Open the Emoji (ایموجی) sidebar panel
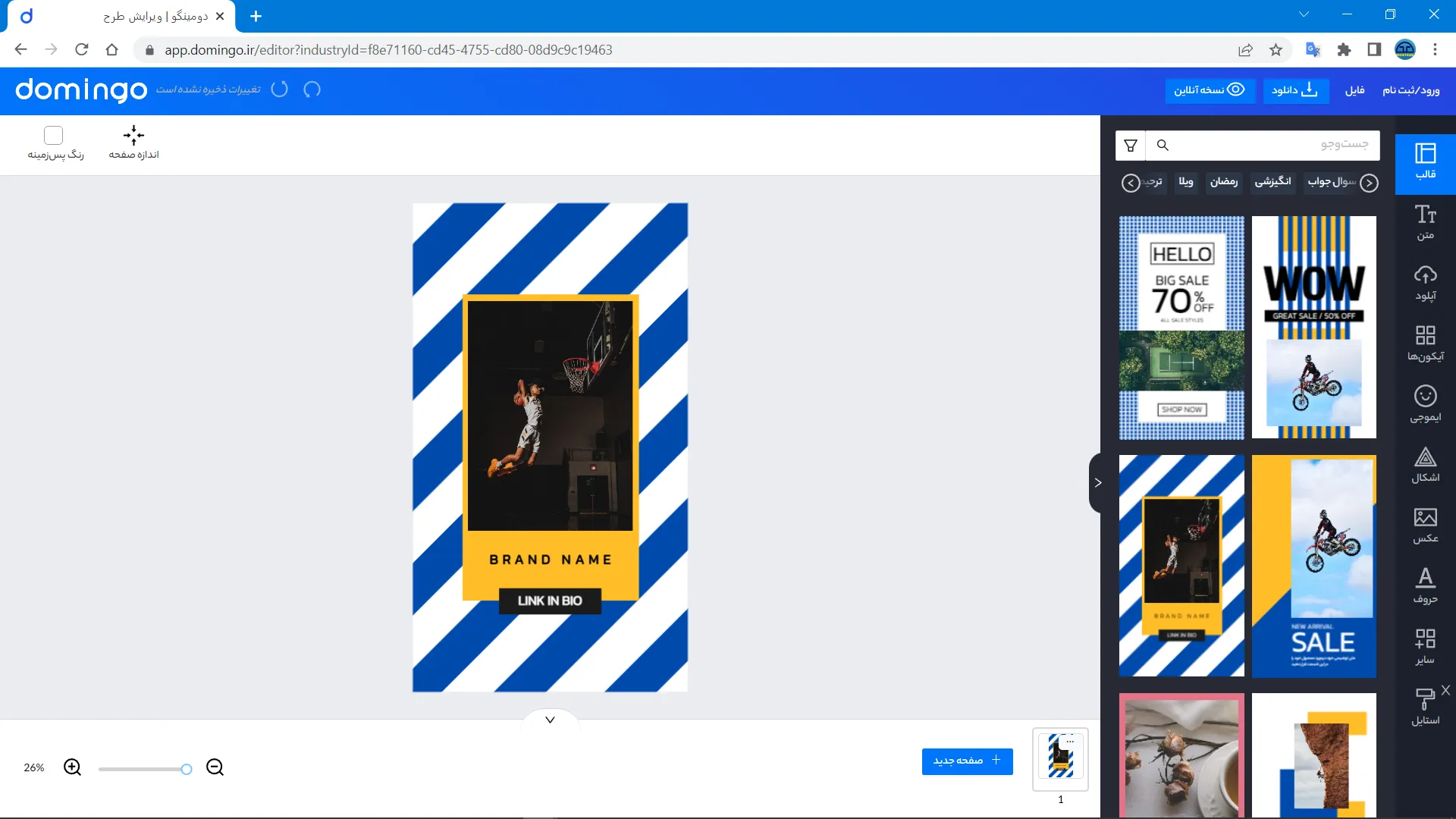The width and height of the screenshot is (1456, 819). [1425, 405]
